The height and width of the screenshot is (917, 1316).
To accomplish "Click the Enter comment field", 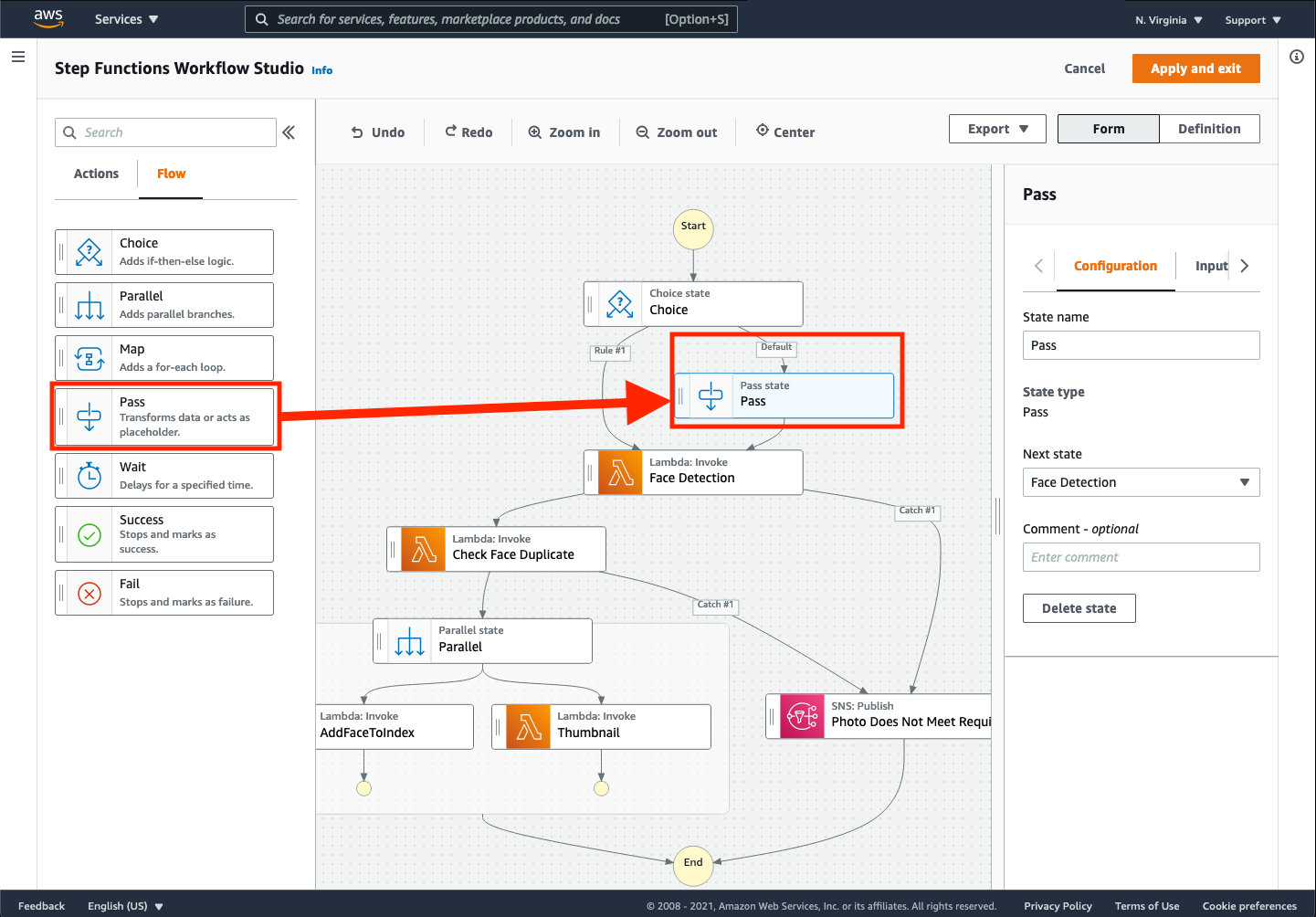I will [x=1141, y=557].
